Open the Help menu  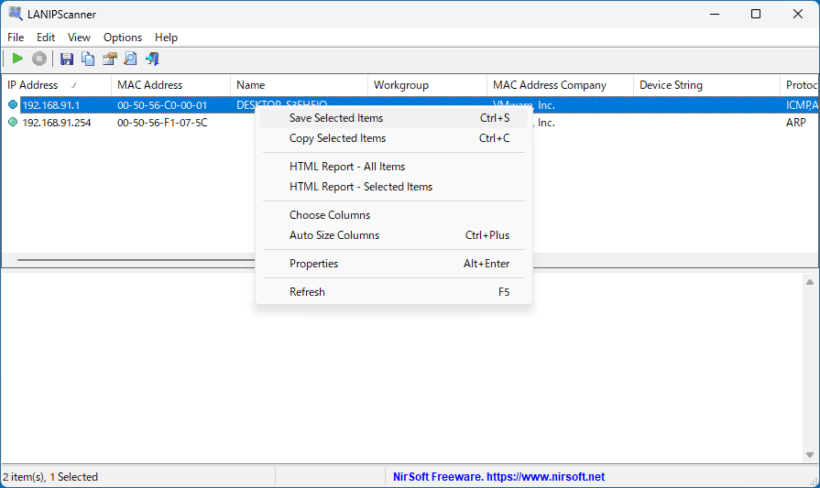pos(166,38)
